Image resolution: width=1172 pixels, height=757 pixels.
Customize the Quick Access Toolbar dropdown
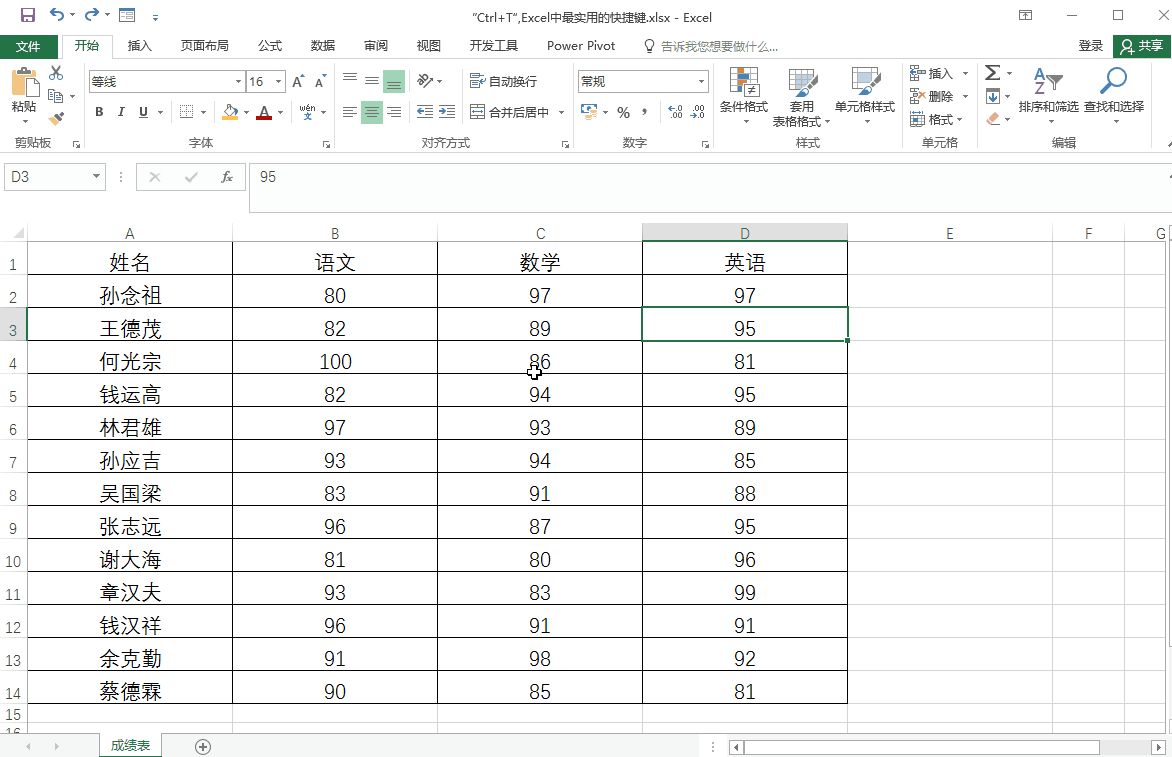pos(155,16)
